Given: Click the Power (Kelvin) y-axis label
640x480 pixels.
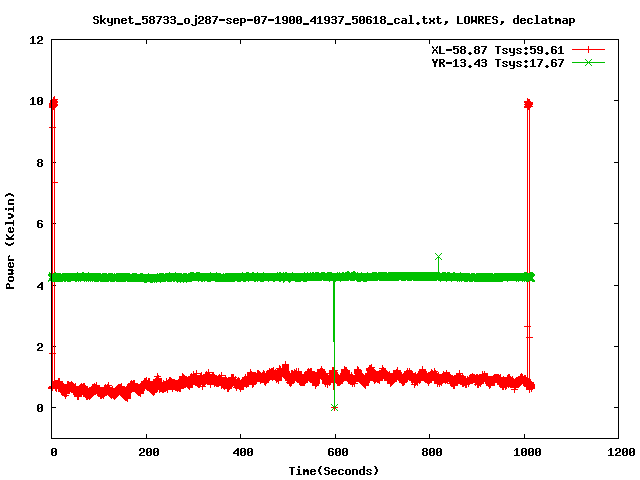Looking at the screenshot, I should tap(10, 241).
